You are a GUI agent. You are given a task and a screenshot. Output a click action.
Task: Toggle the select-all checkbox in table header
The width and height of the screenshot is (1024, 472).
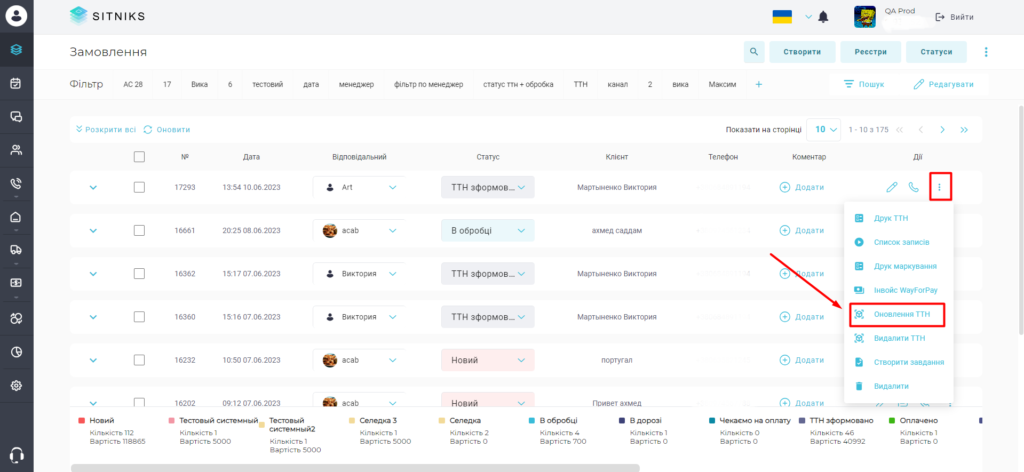coord(139,157)
